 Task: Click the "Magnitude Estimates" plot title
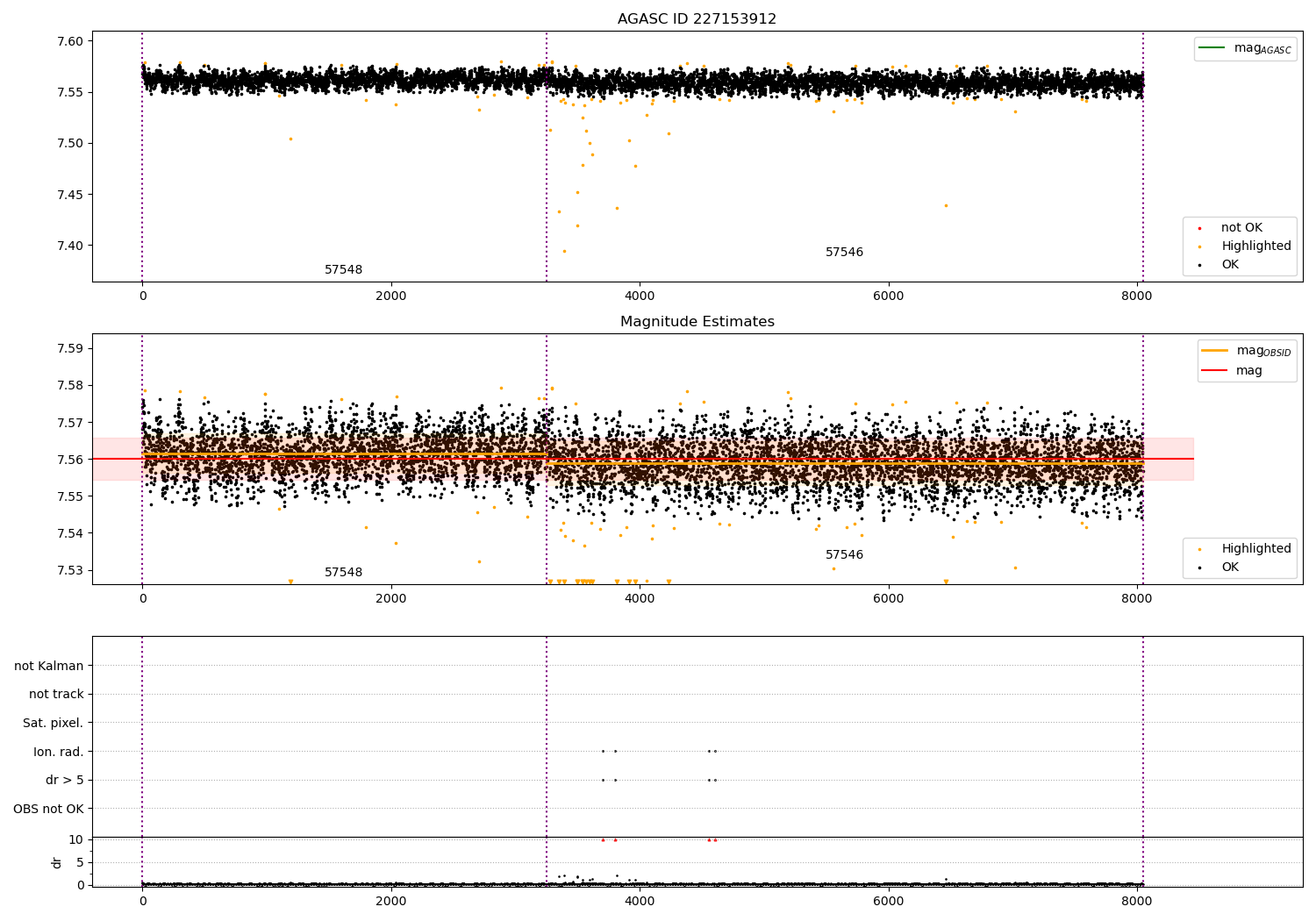(x=697, y=322)
